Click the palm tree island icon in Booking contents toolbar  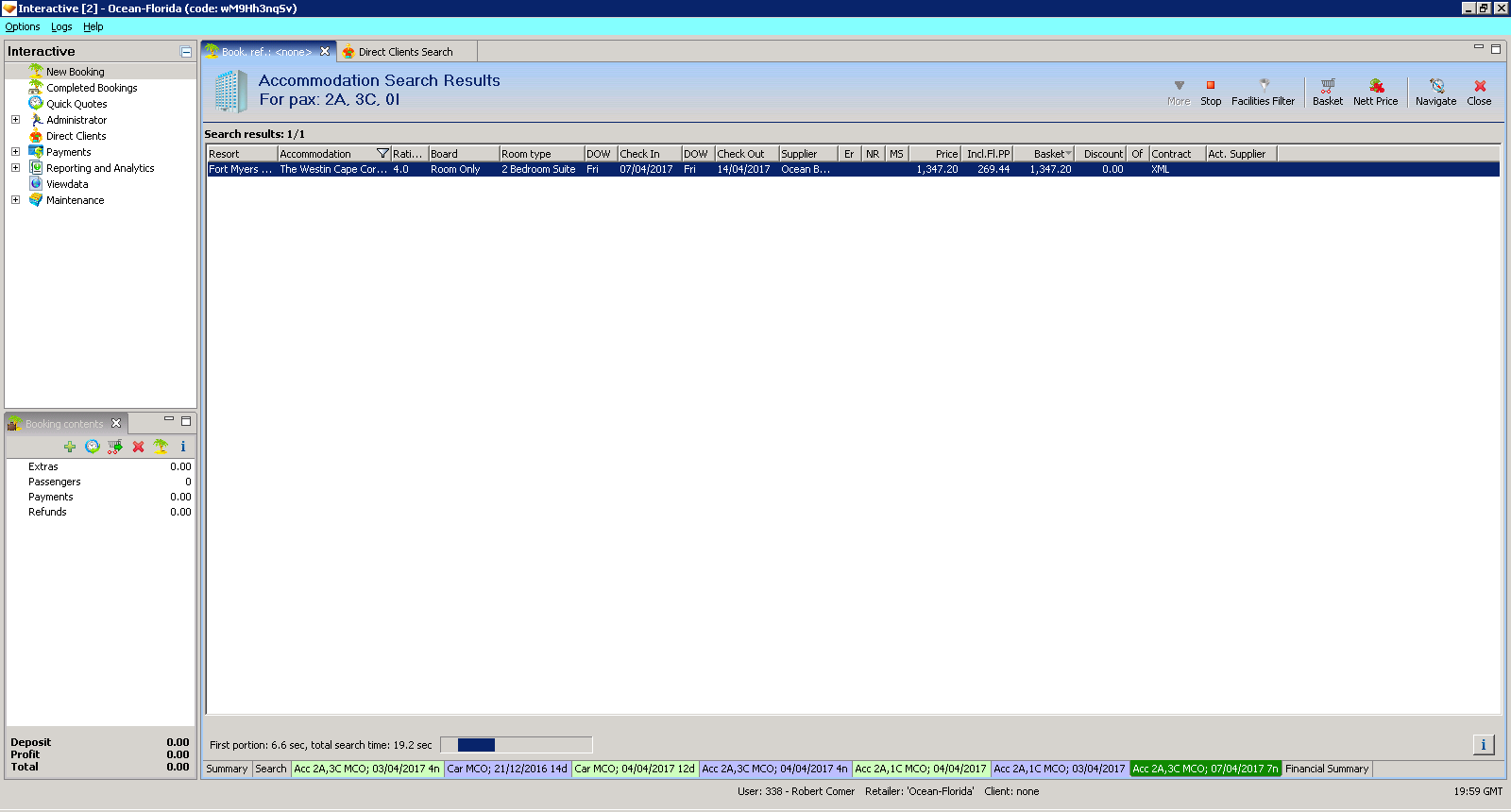(x=161, y=447)
